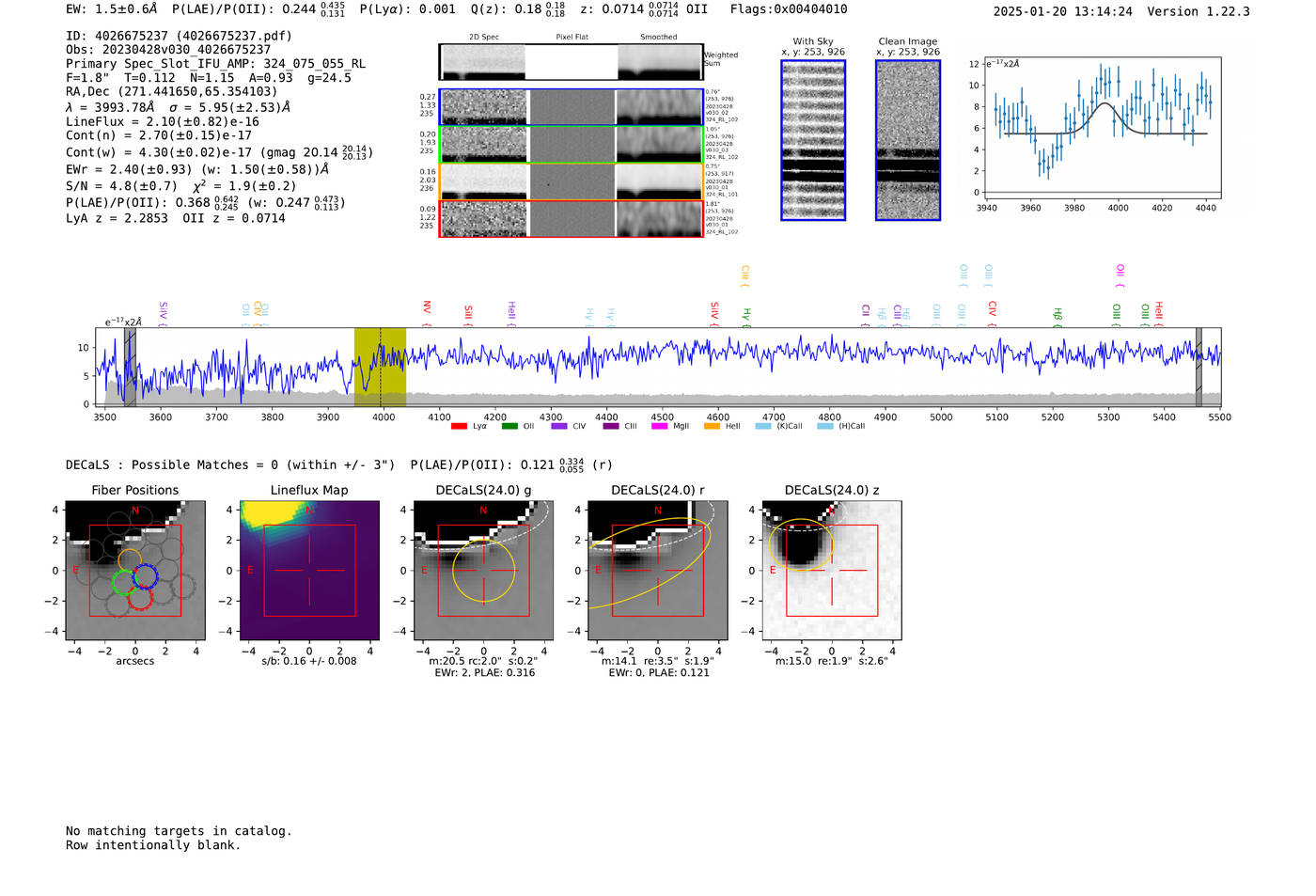Click the Cont(w) gmag 20.14 text
Screen dimensions: 1316x896
(x=220, y=151)
